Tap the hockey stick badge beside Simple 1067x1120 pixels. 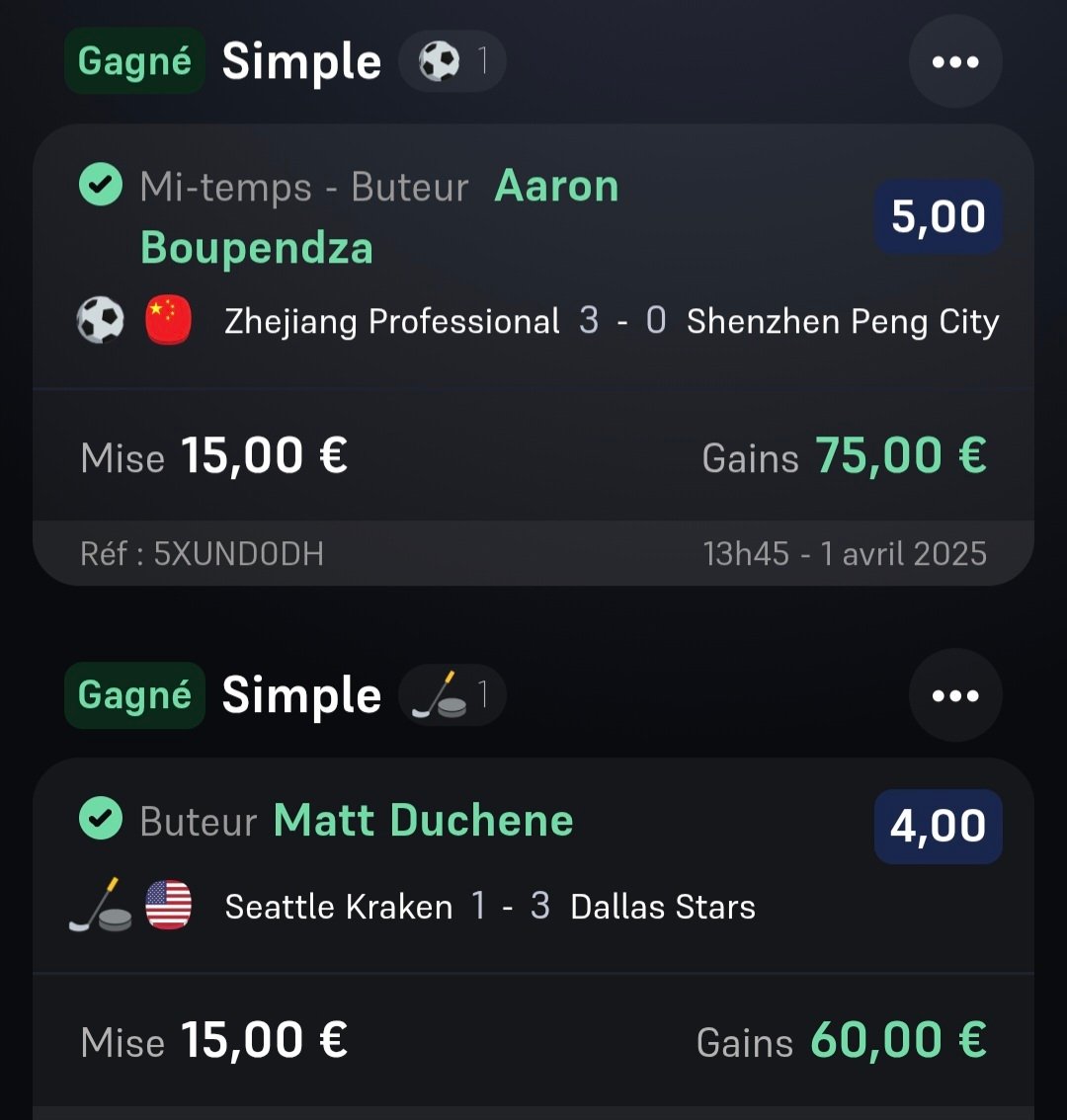(452, 694)
